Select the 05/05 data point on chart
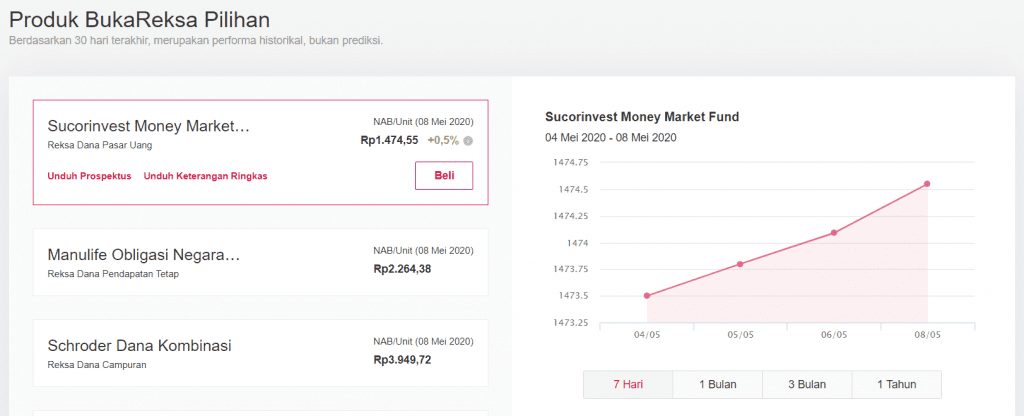Viewport: 1024px width, 416px height. (740, 264)
